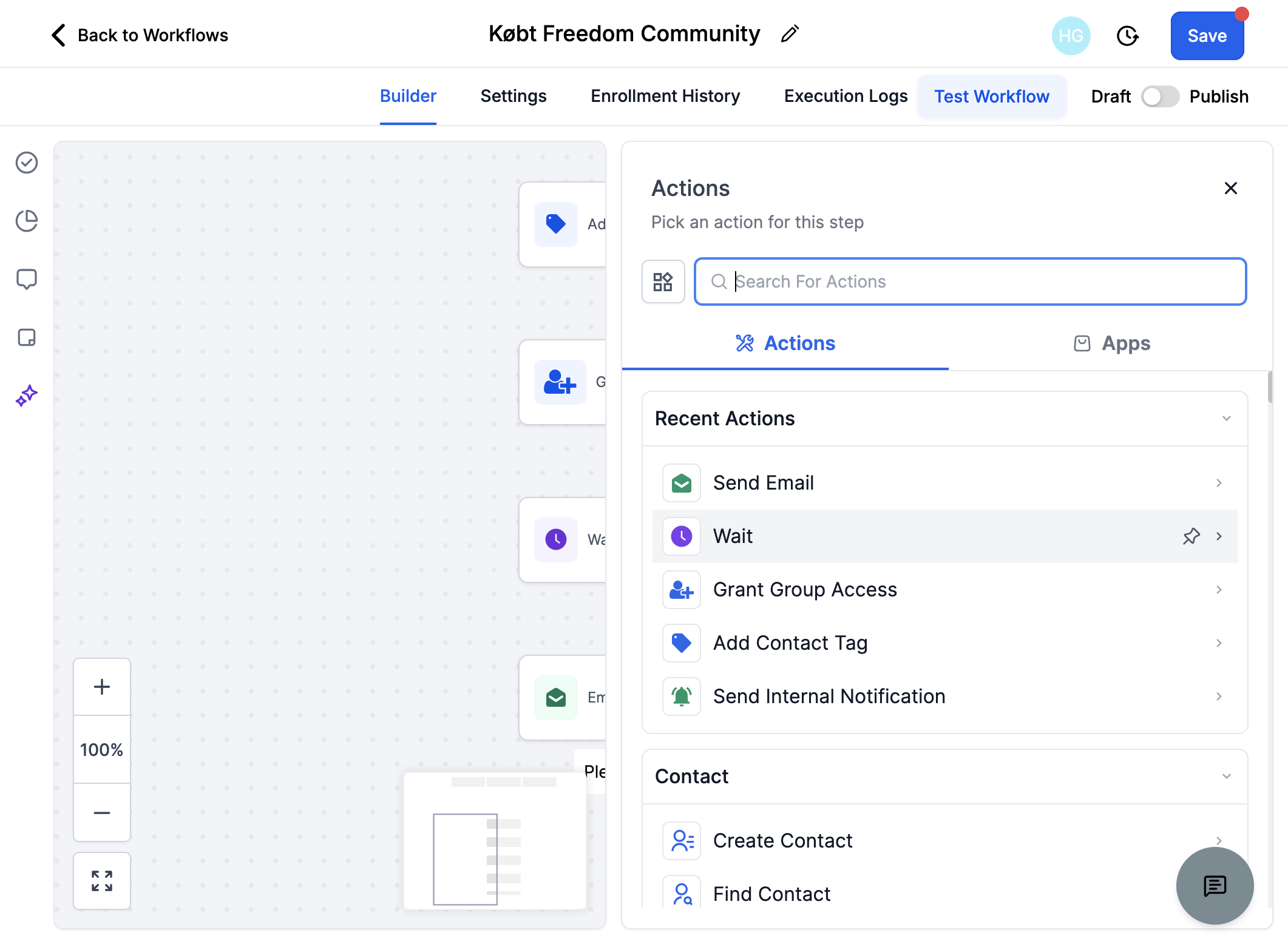Expand the Grant Group Access chevron

coord(1219,590)
